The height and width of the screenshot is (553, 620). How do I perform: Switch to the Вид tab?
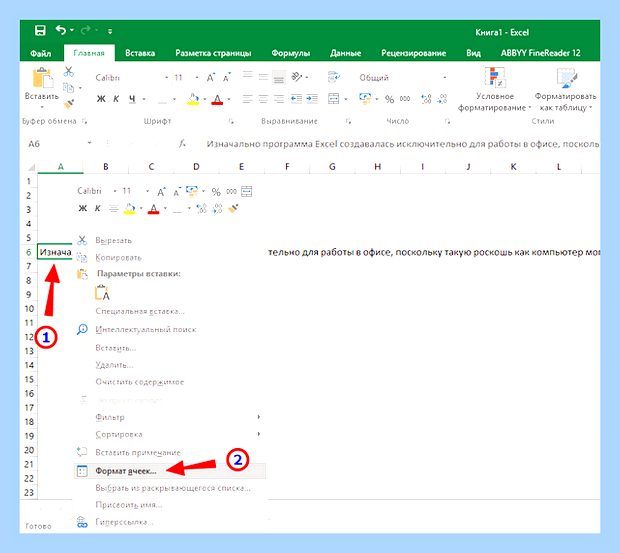click(x=473, y=53)
